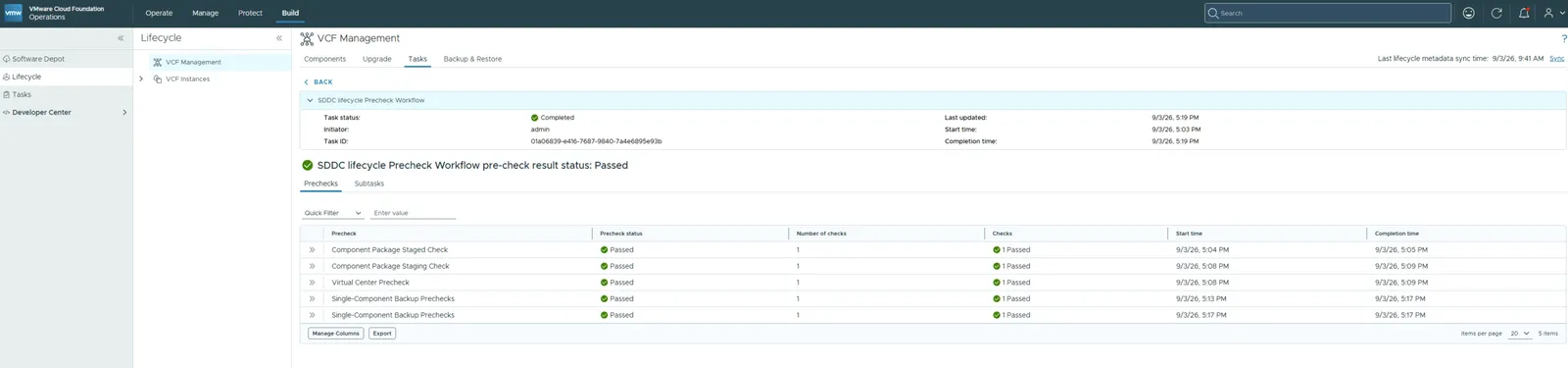Open the Build menu
Viewport: 1568px width, 368px height.
click(290, 13)
